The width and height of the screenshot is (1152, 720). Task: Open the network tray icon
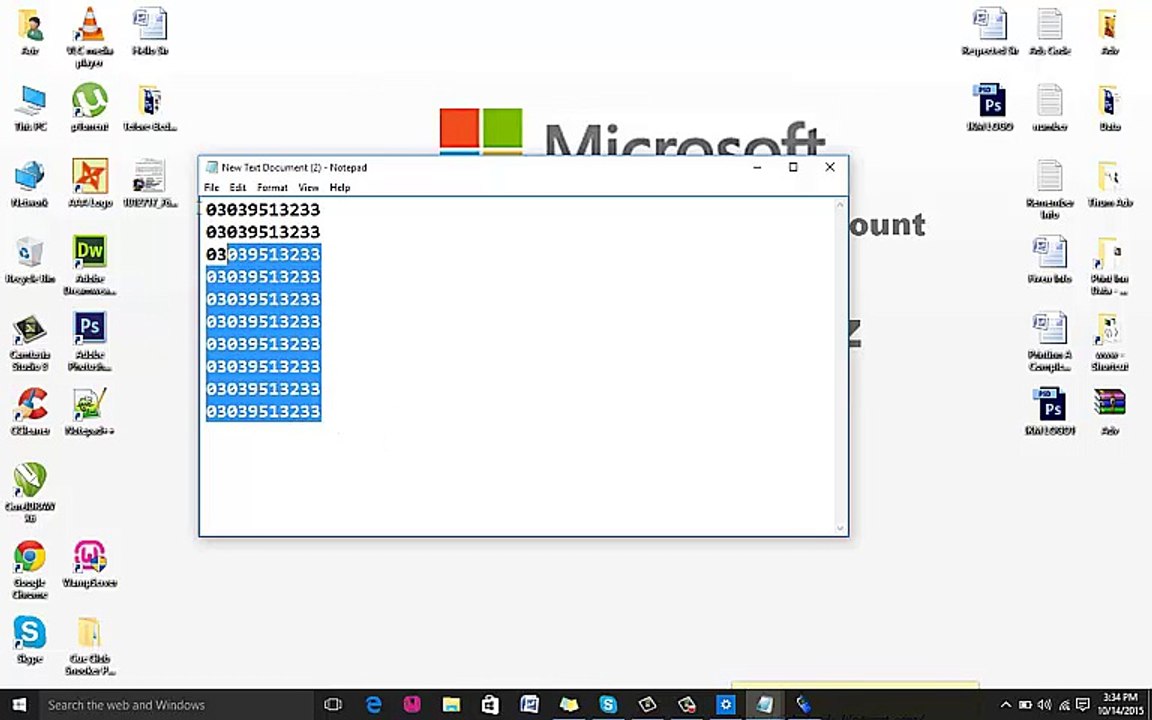coord(1063,705)
